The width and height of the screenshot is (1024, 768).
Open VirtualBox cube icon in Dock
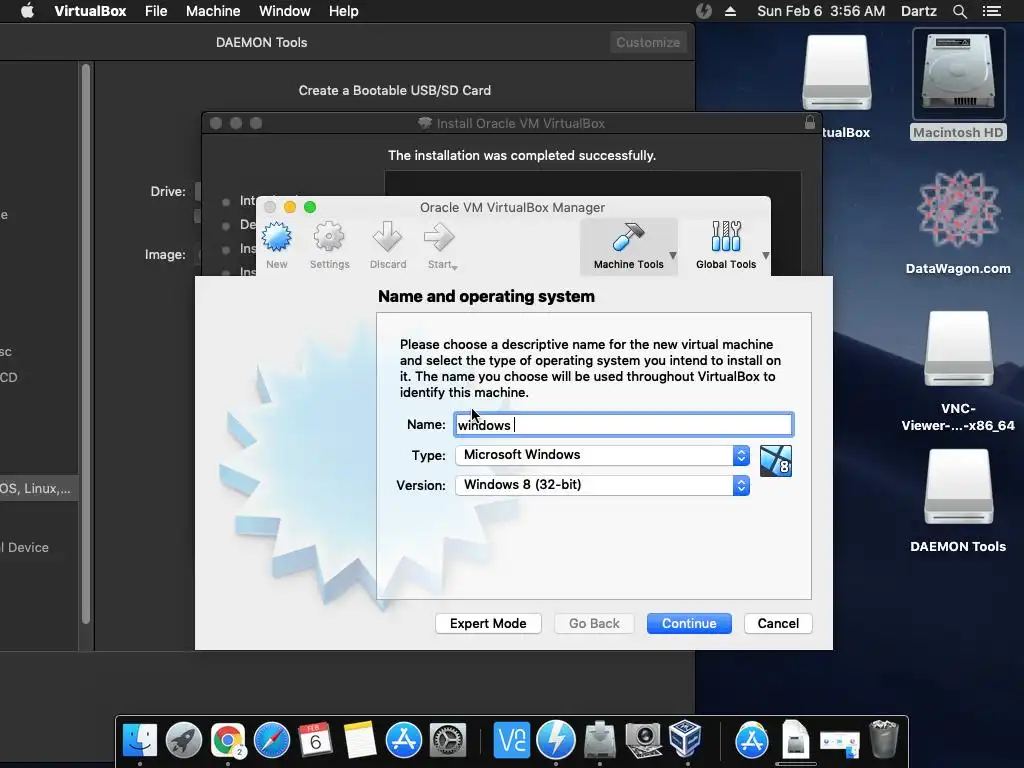685,739
